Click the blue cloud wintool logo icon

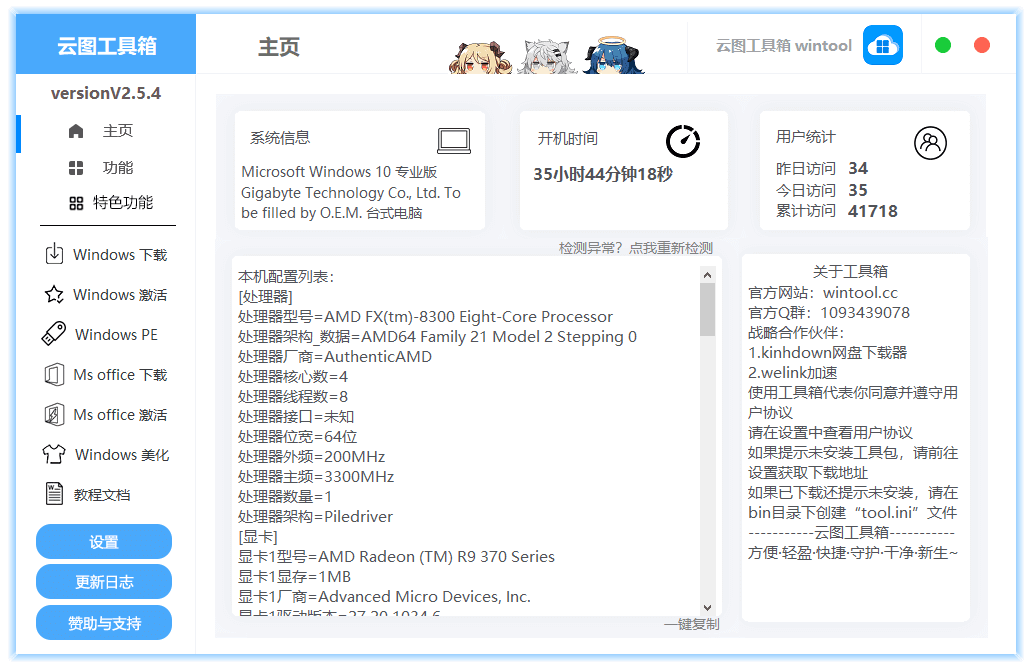(x=882, y=46)
